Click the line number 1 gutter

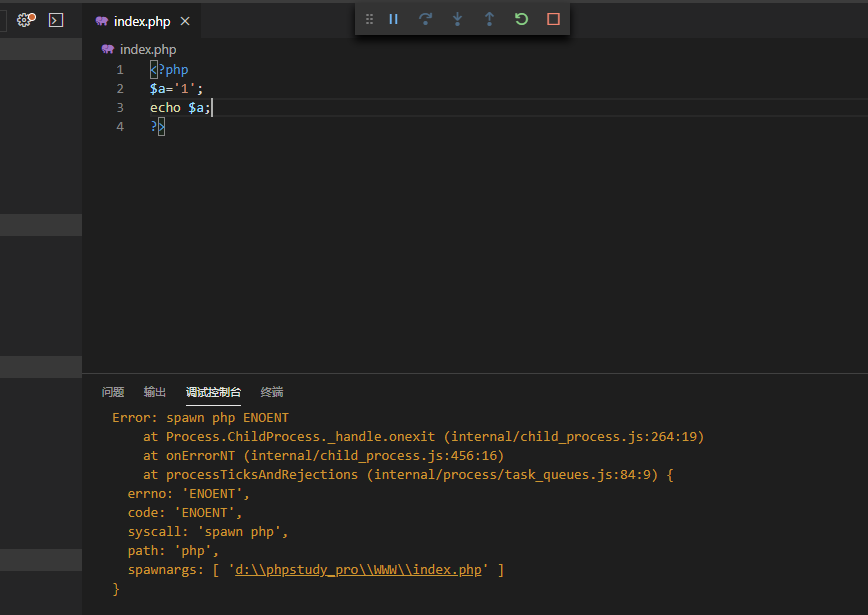click(120, 70)
